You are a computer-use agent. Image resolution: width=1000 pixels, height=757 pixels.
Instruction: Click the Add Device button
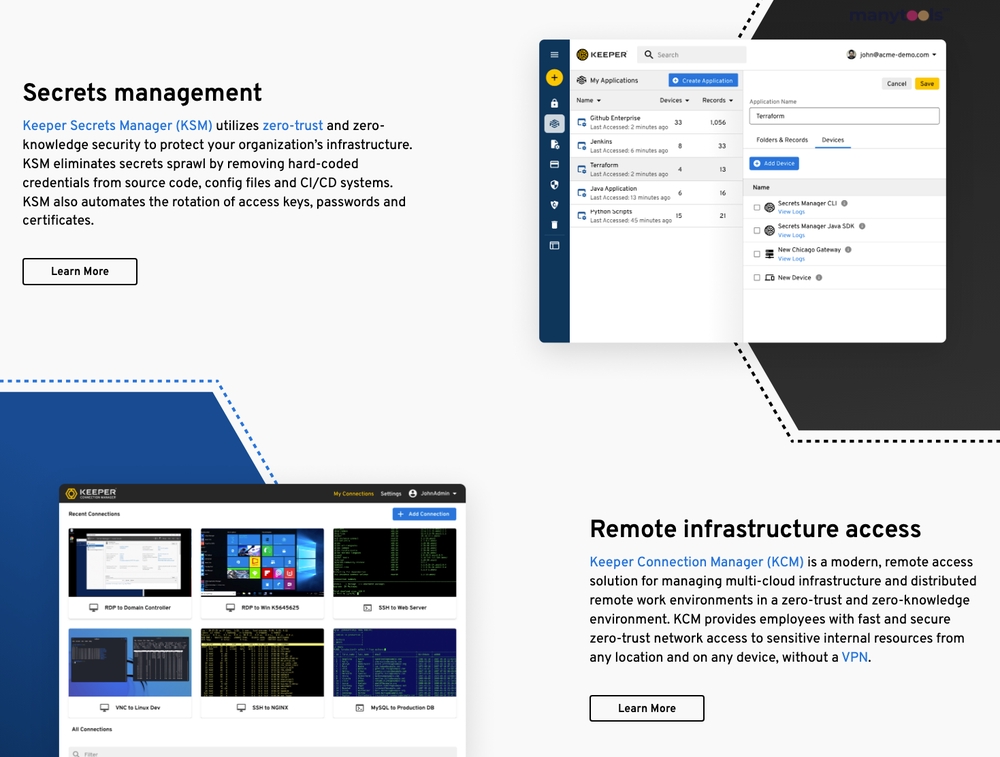pyautogui.click(x=774, y=163)
